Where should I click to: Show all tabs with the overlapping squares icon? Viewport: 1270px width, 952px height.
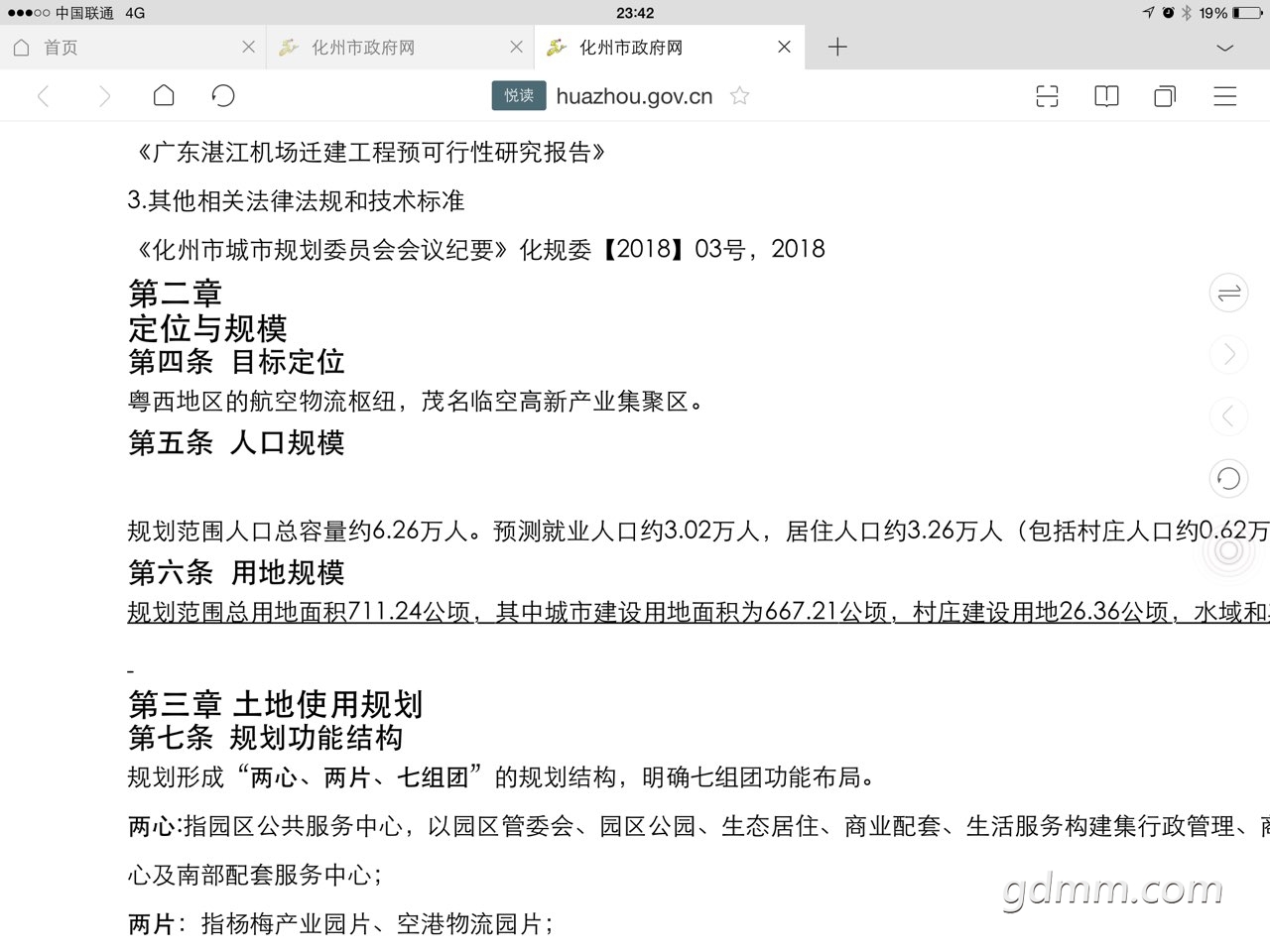pos(1165,96)
